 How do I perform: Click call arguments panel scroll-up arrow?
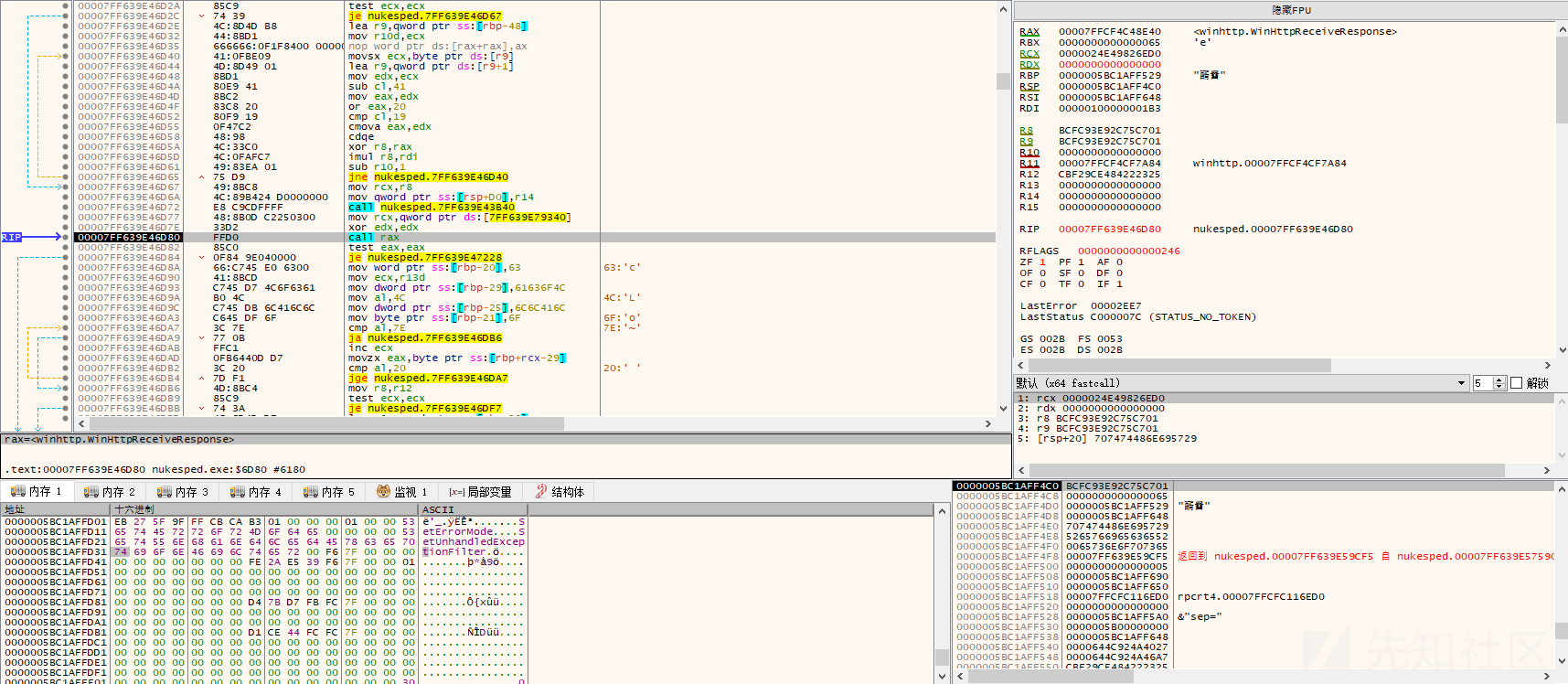click(1562, 400)
